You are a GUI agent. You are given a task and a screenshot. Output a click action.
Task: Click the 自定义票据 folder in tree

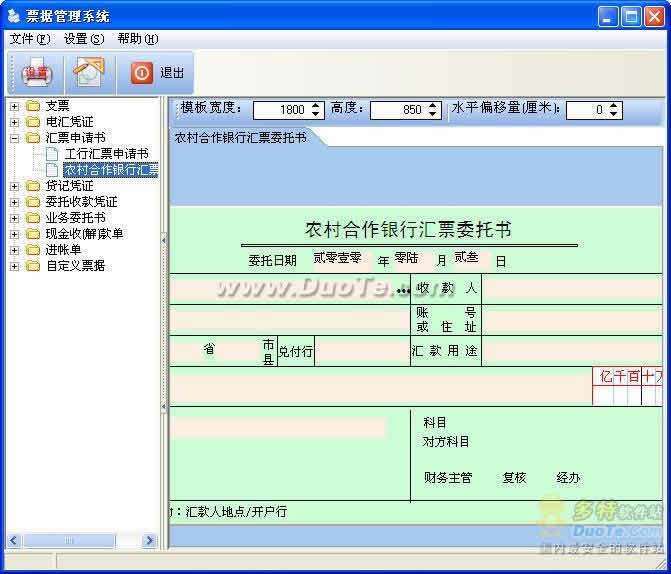[75, 266]
